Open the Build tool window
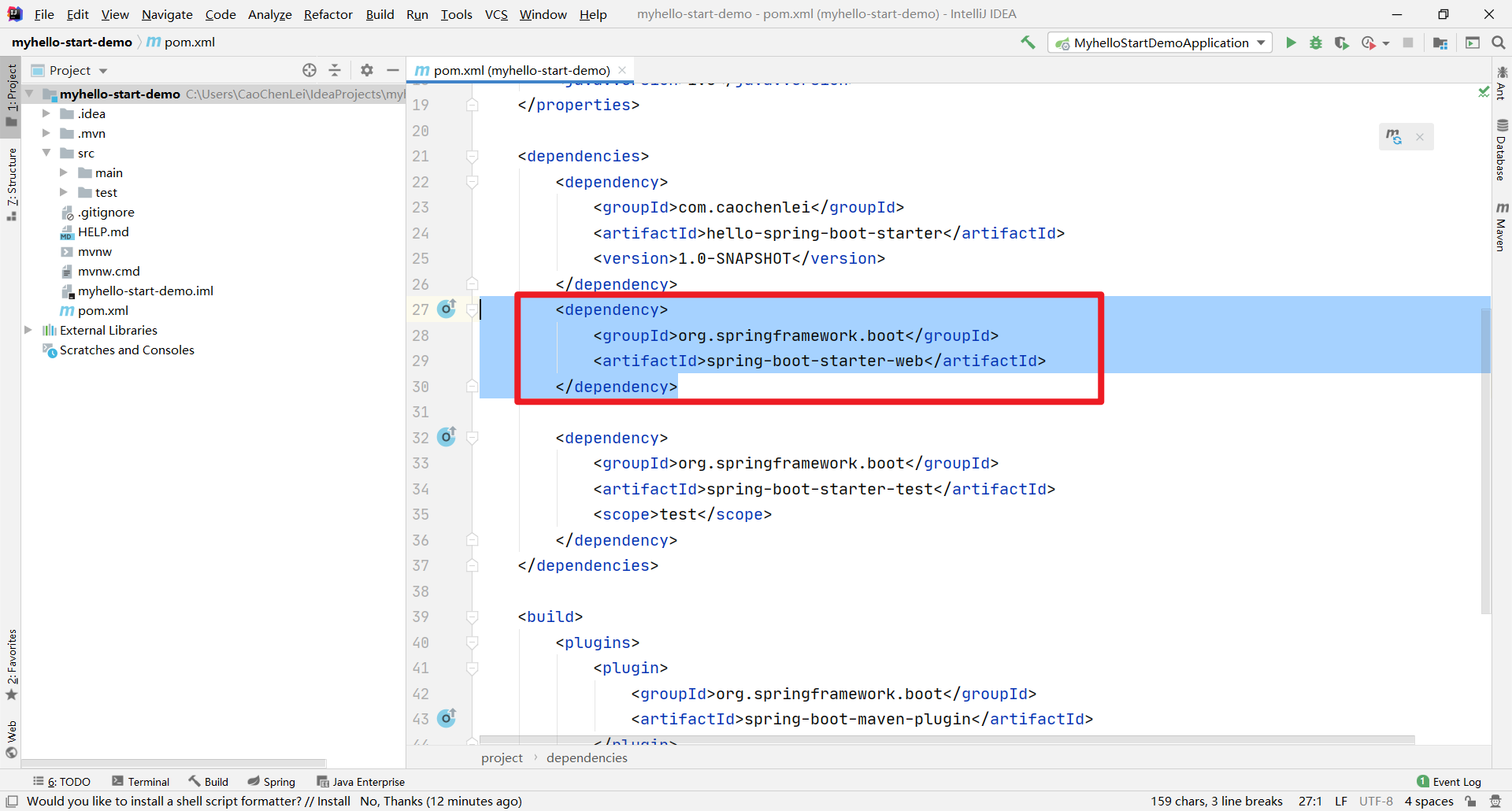 click(208, 781)
